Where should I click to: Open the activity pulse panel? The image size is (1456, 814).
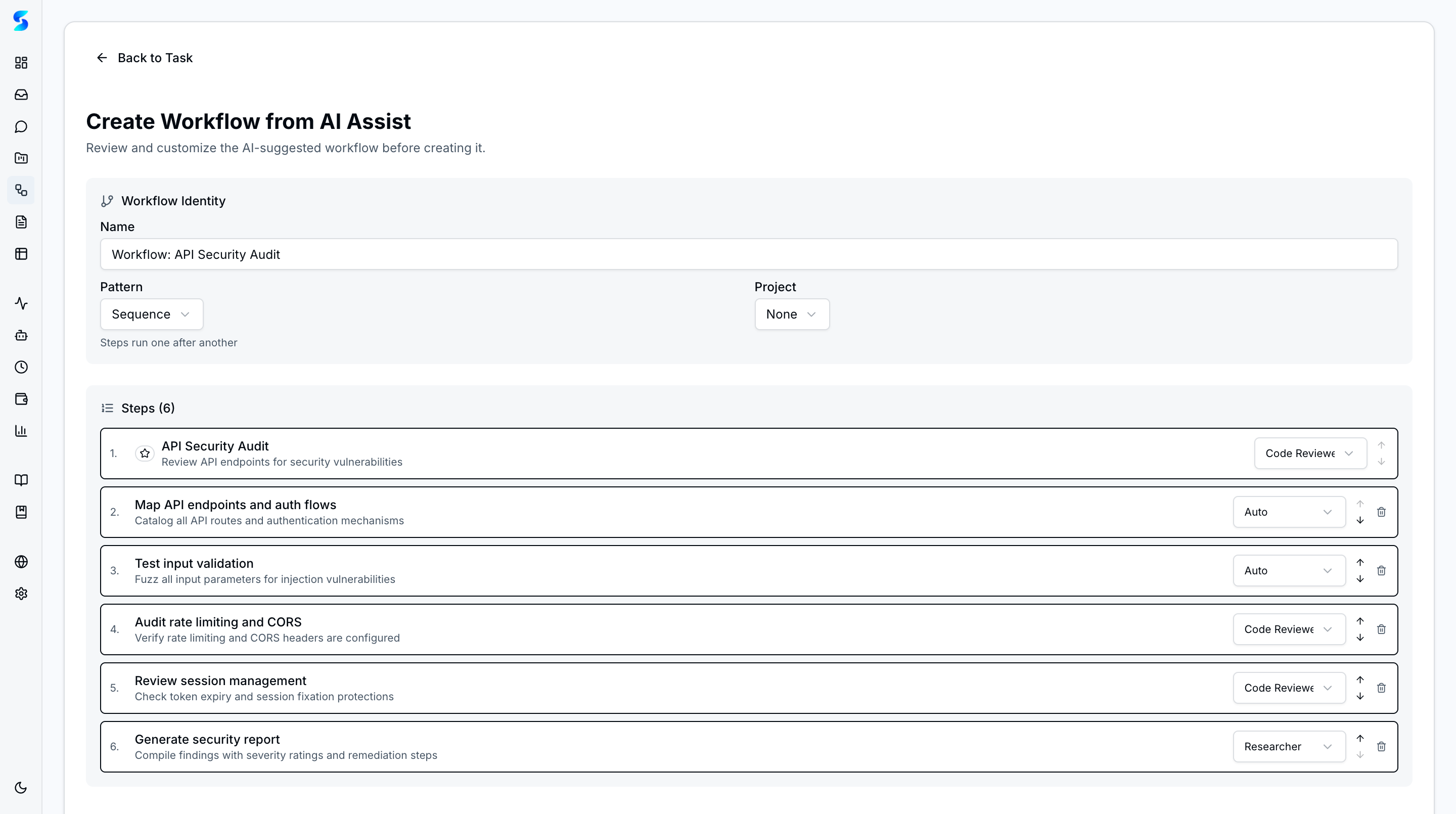click(21, 303)
